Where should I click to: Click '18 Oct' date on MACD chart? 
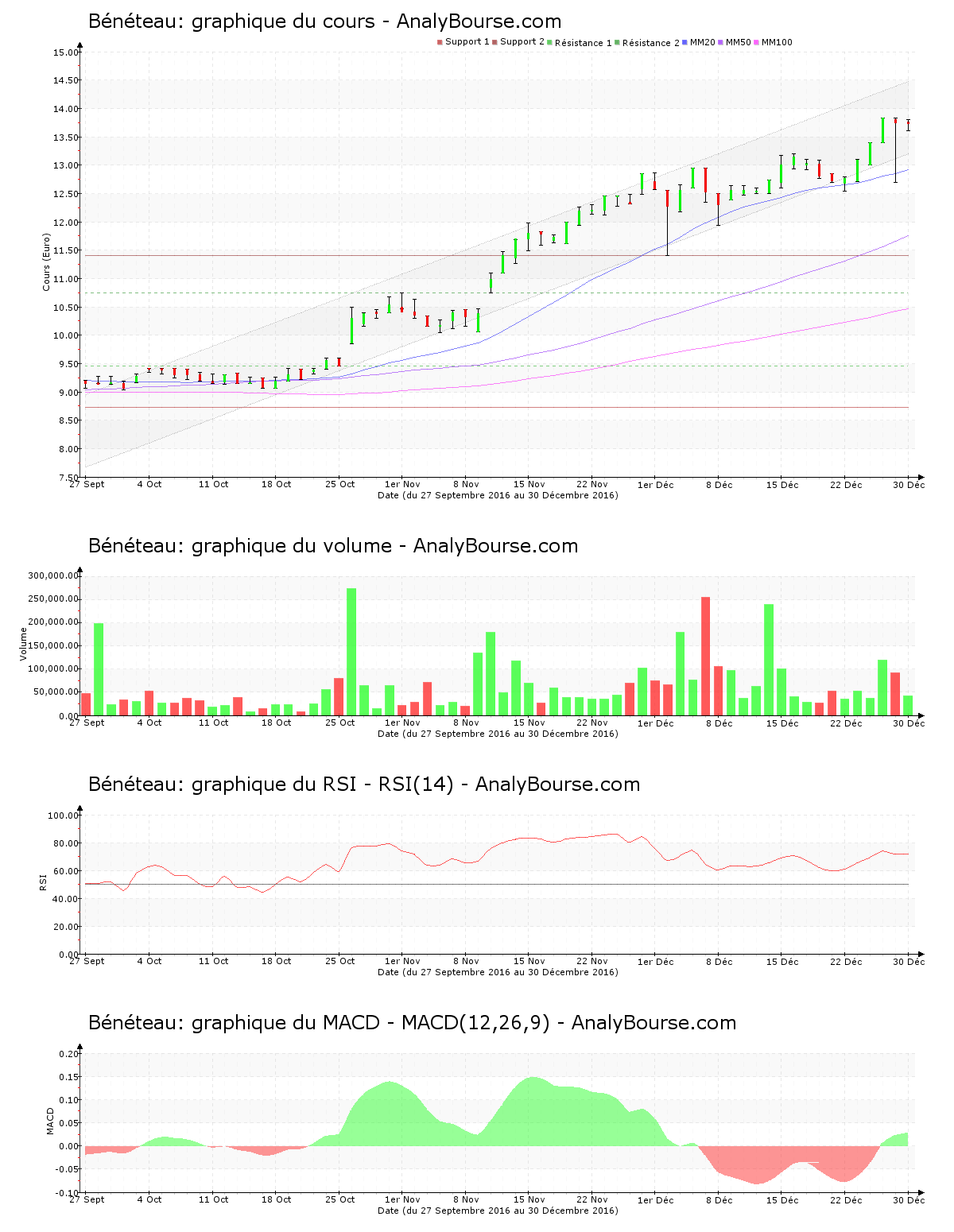pos(276,1199)
